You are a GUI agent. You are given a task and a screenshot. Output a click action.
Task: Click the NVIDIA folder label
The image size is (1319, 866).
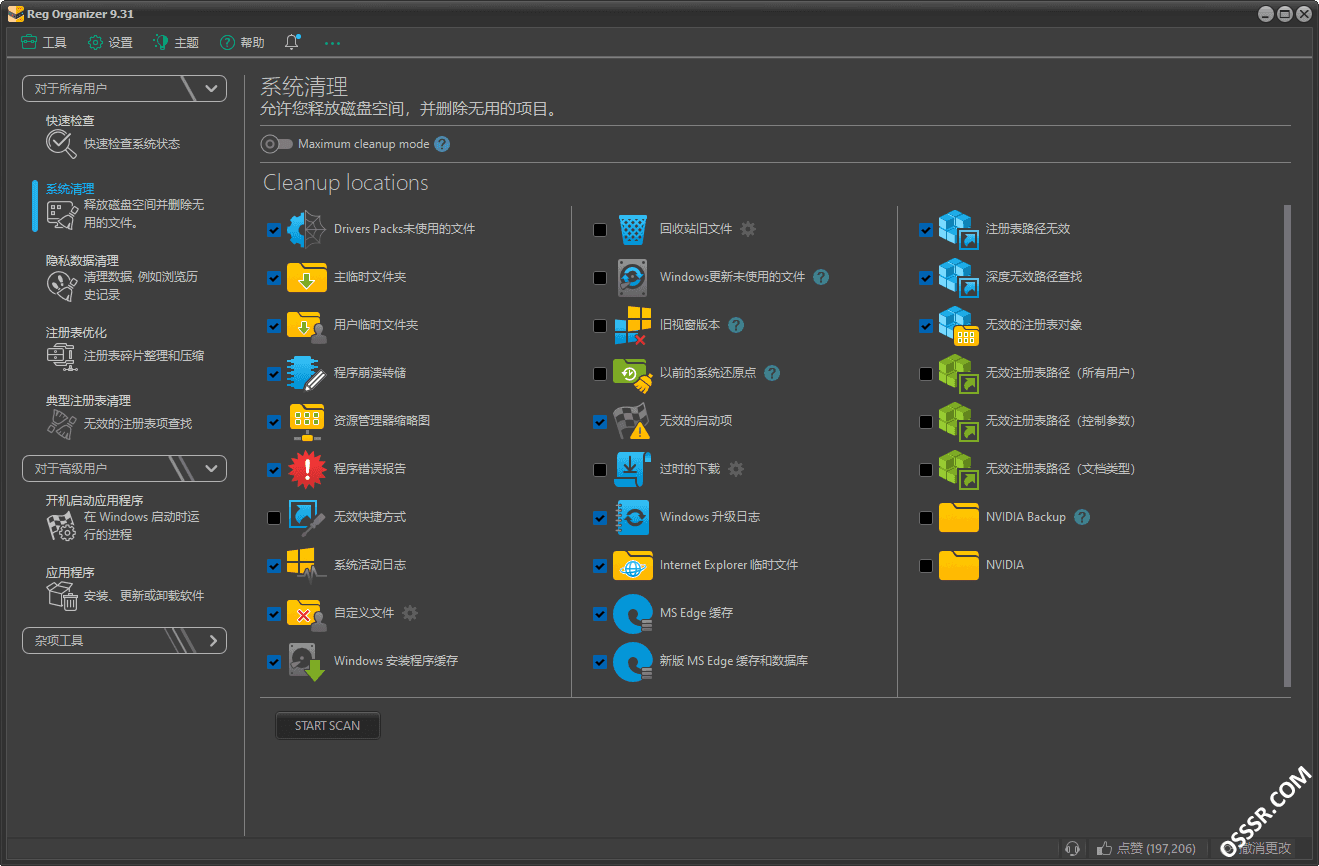[1005, 565]
